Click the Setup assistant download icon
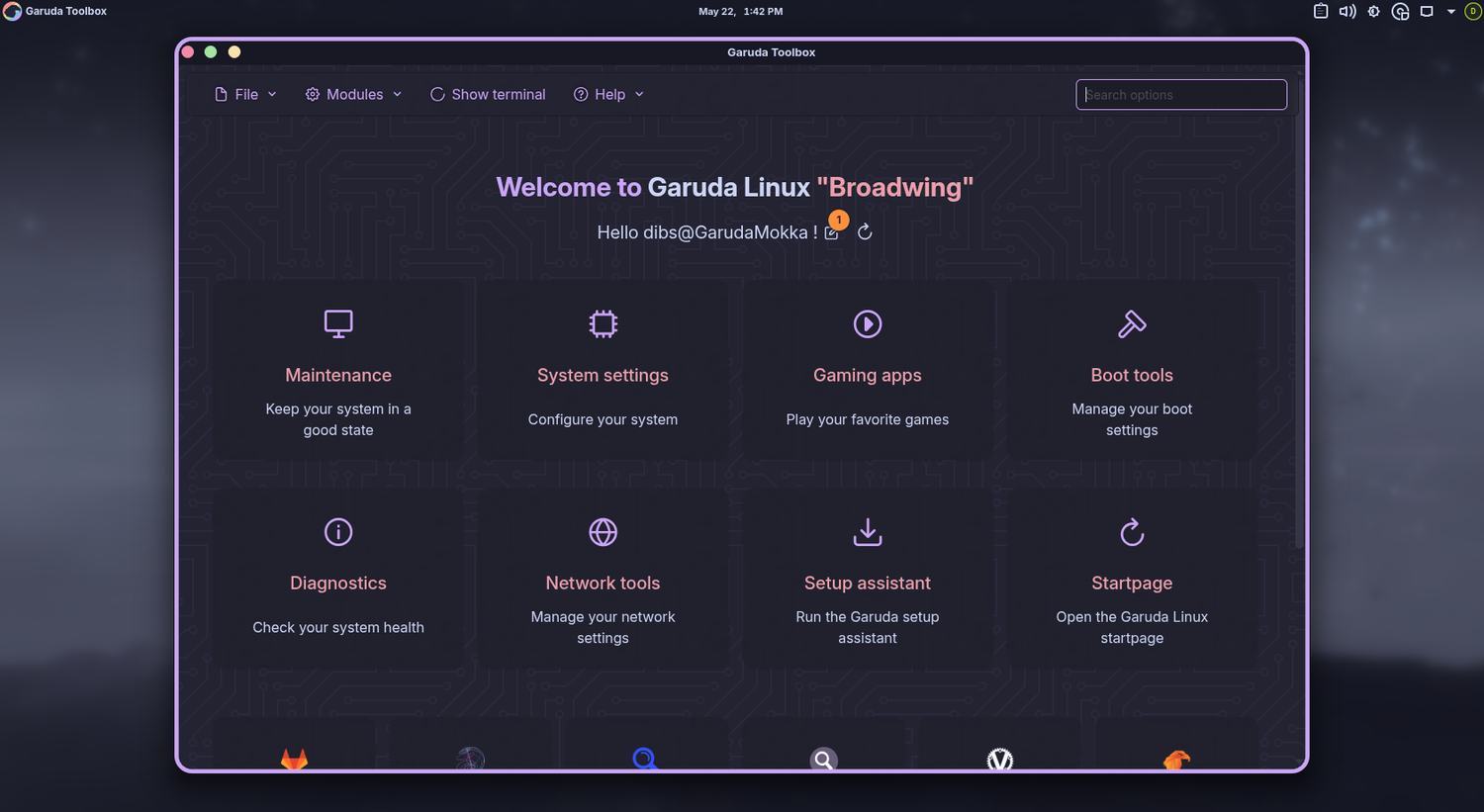The image size is (1484, 812). [x=868, y=532]
